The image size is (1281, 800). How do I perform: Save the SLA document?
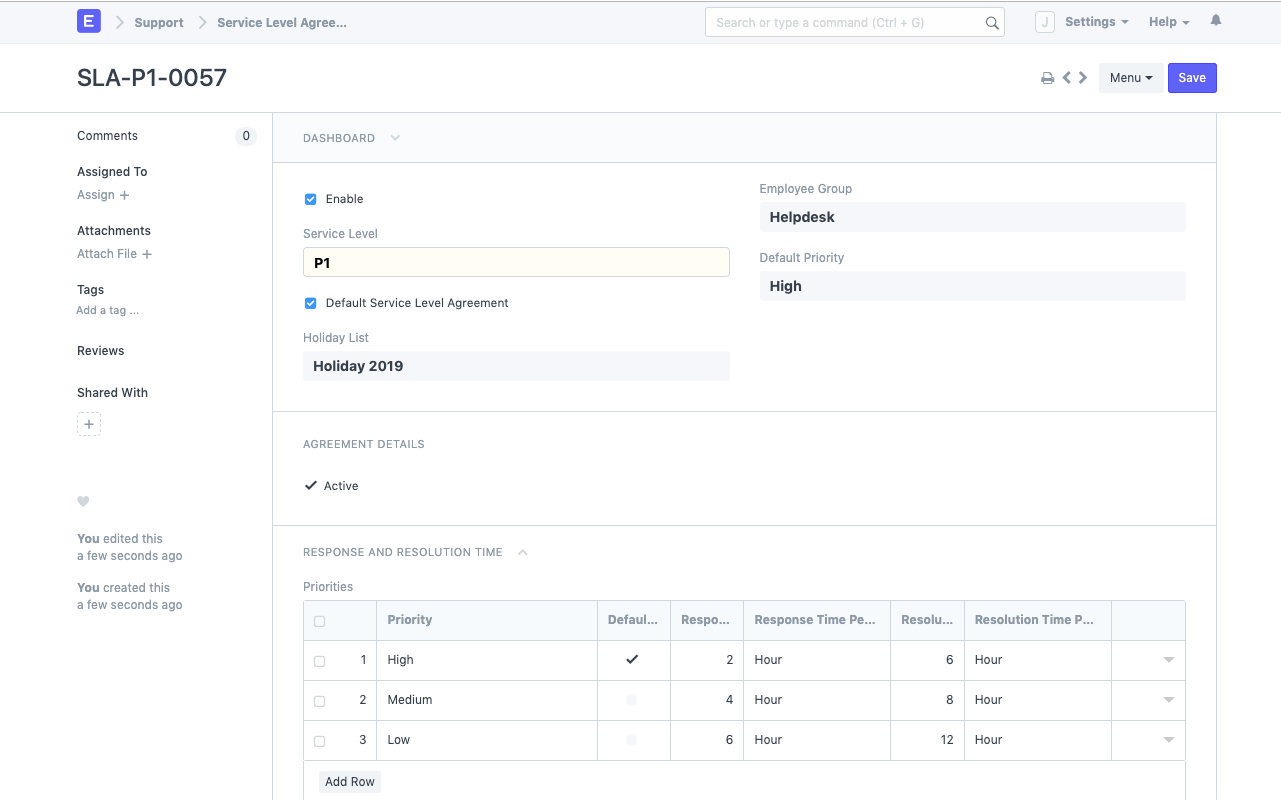pyautogui.click(x=1192, y=77)
